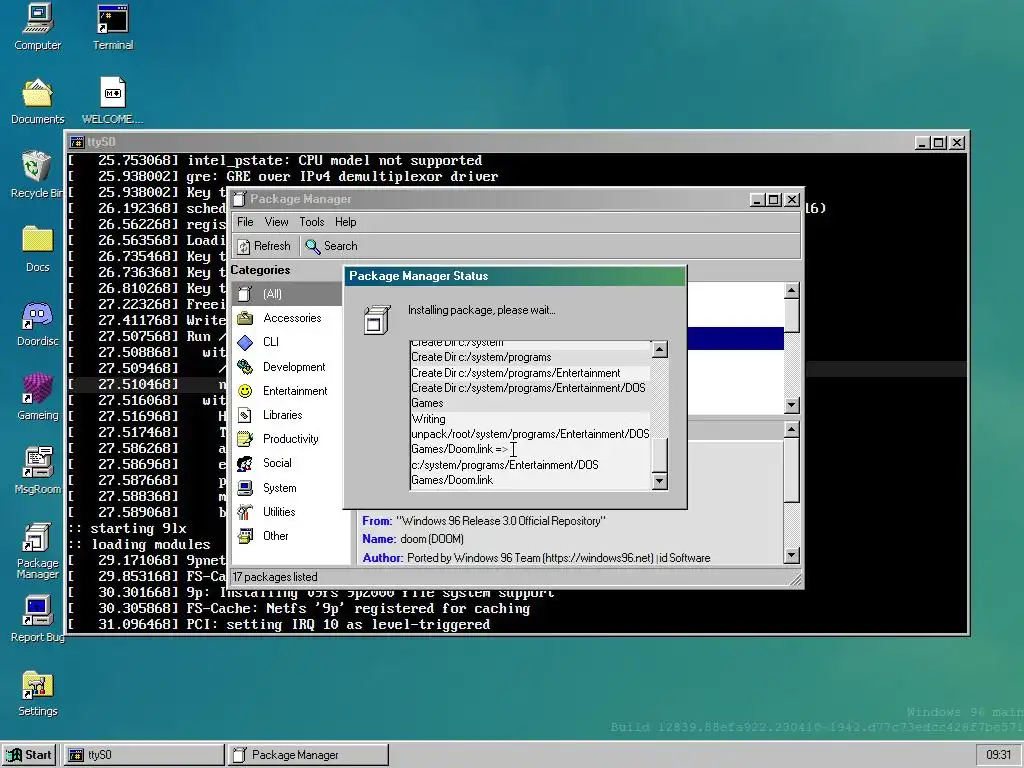Viewport: 1024px width, 768px height.
Task: Select the Accessories category icon
Action: (x=245, y=318)
